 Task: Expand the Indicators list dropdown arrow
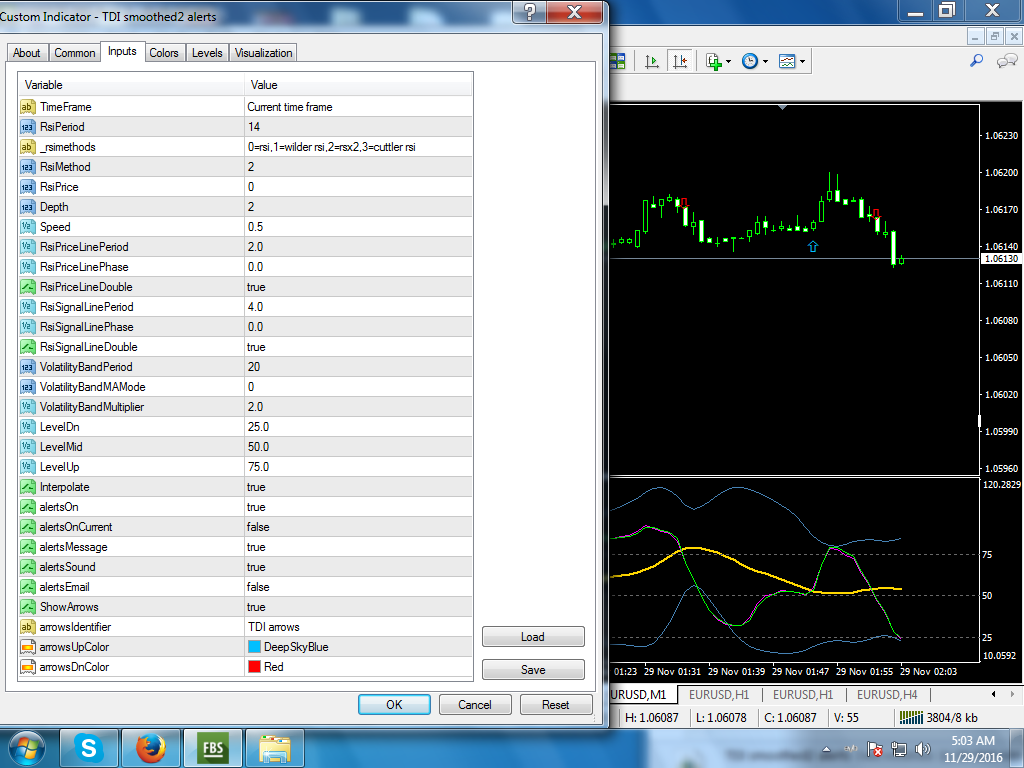pyautogui.click(x=729, y=61)
